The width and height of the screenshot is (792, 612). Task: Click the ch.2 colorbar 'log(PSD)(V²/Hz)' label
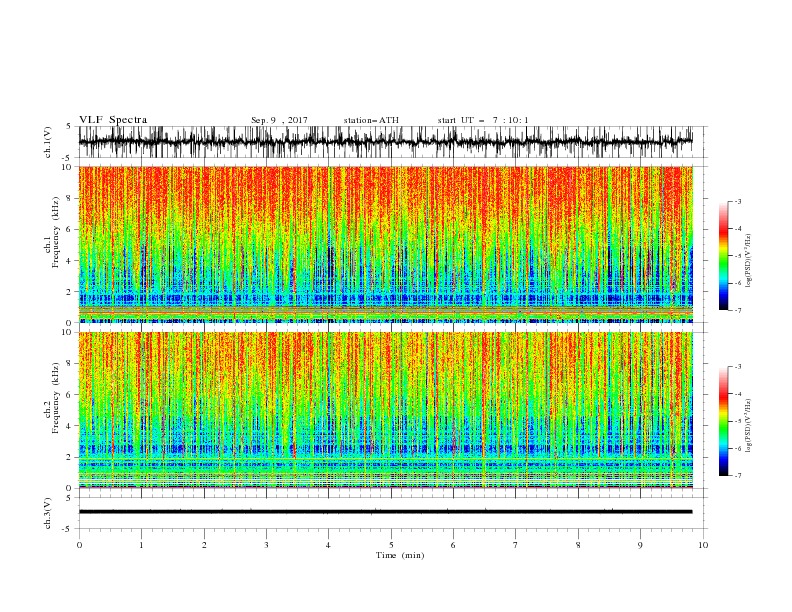coord(748,425)
